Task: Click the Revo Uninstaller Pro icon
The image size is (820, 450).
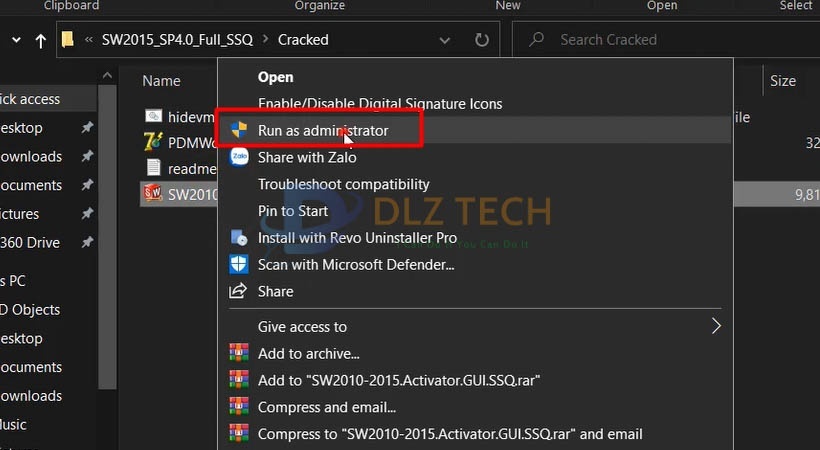Action: pyautogui.click(x=239, y=238)
